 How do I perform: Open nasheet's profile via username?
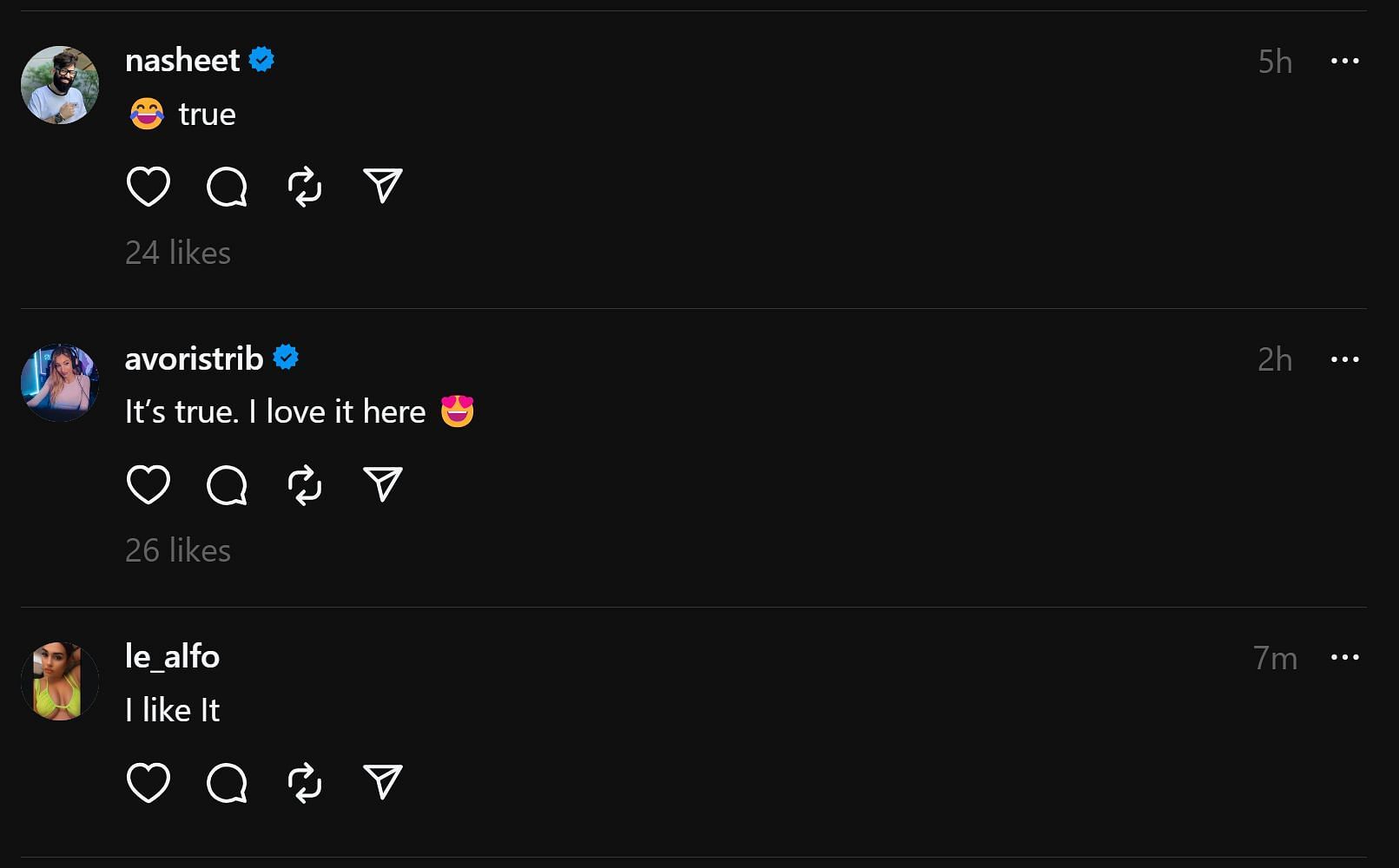click(x=182, y=61)
